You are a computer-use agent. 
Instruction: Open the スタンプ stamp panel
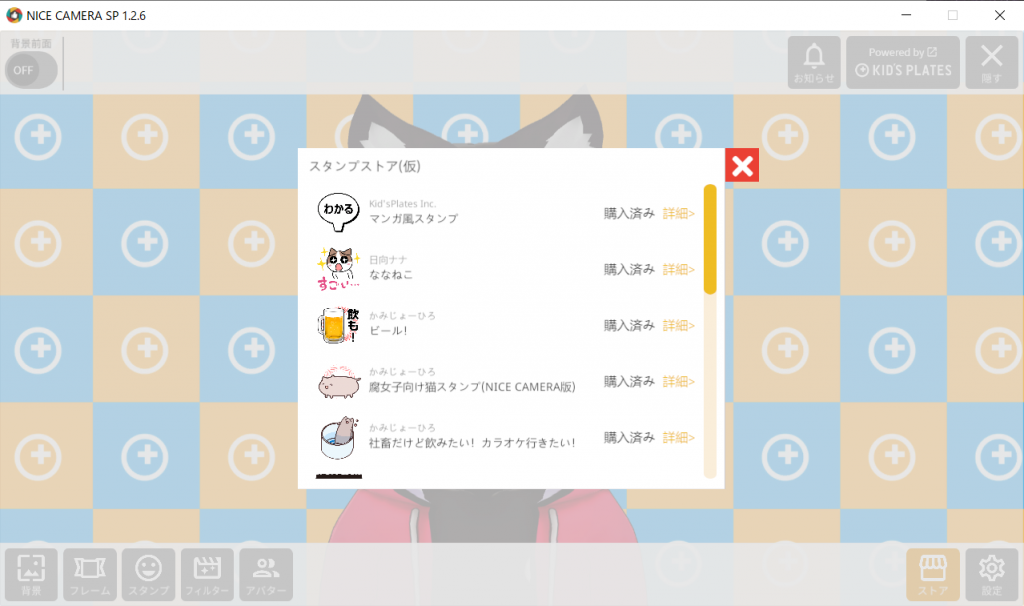coord(149,575)
